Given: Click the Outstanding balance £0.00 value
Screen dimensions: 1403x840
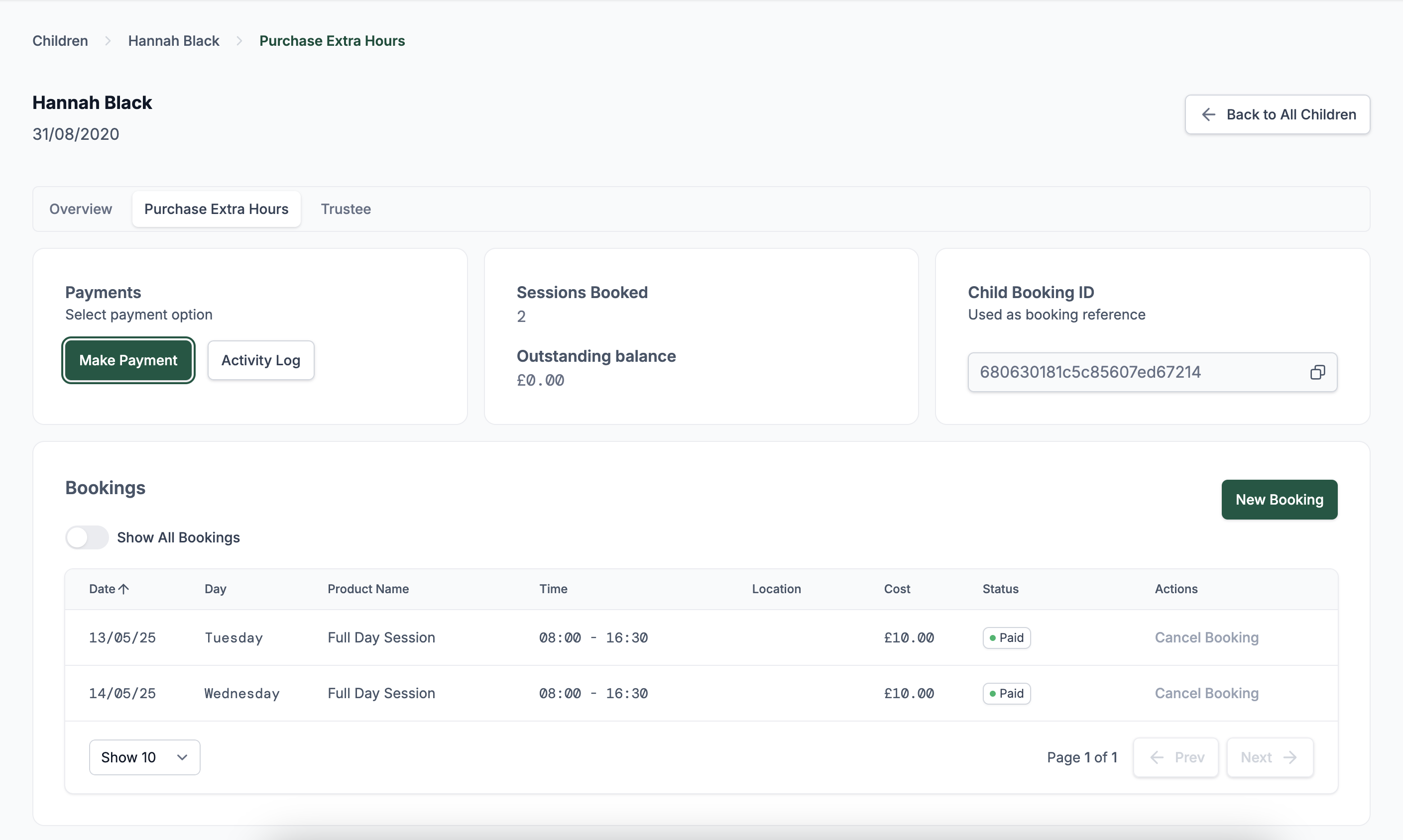Looking at the screenshot, I should point(540,380).
